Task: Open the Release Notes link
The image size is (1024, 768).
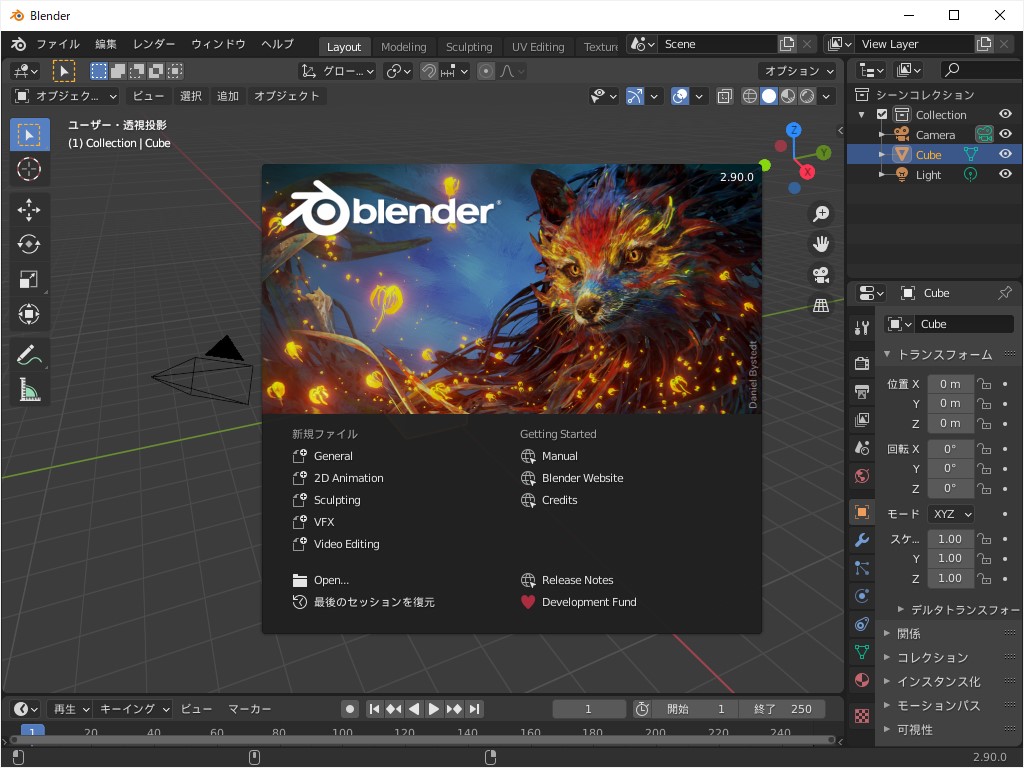Action: (x=580, y=580)
